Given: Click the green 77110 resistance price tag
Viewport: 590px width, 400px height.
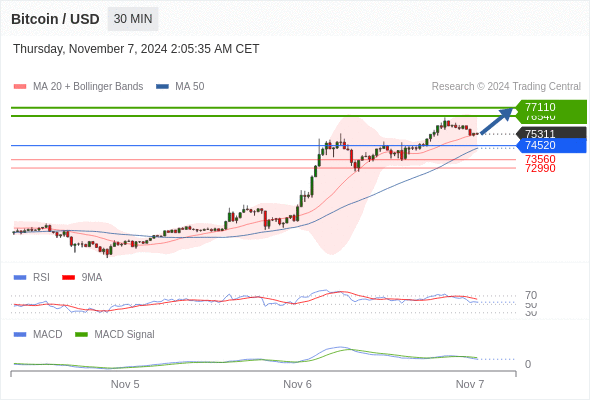Looking at the screenshot, I should (x=551, y=107).
